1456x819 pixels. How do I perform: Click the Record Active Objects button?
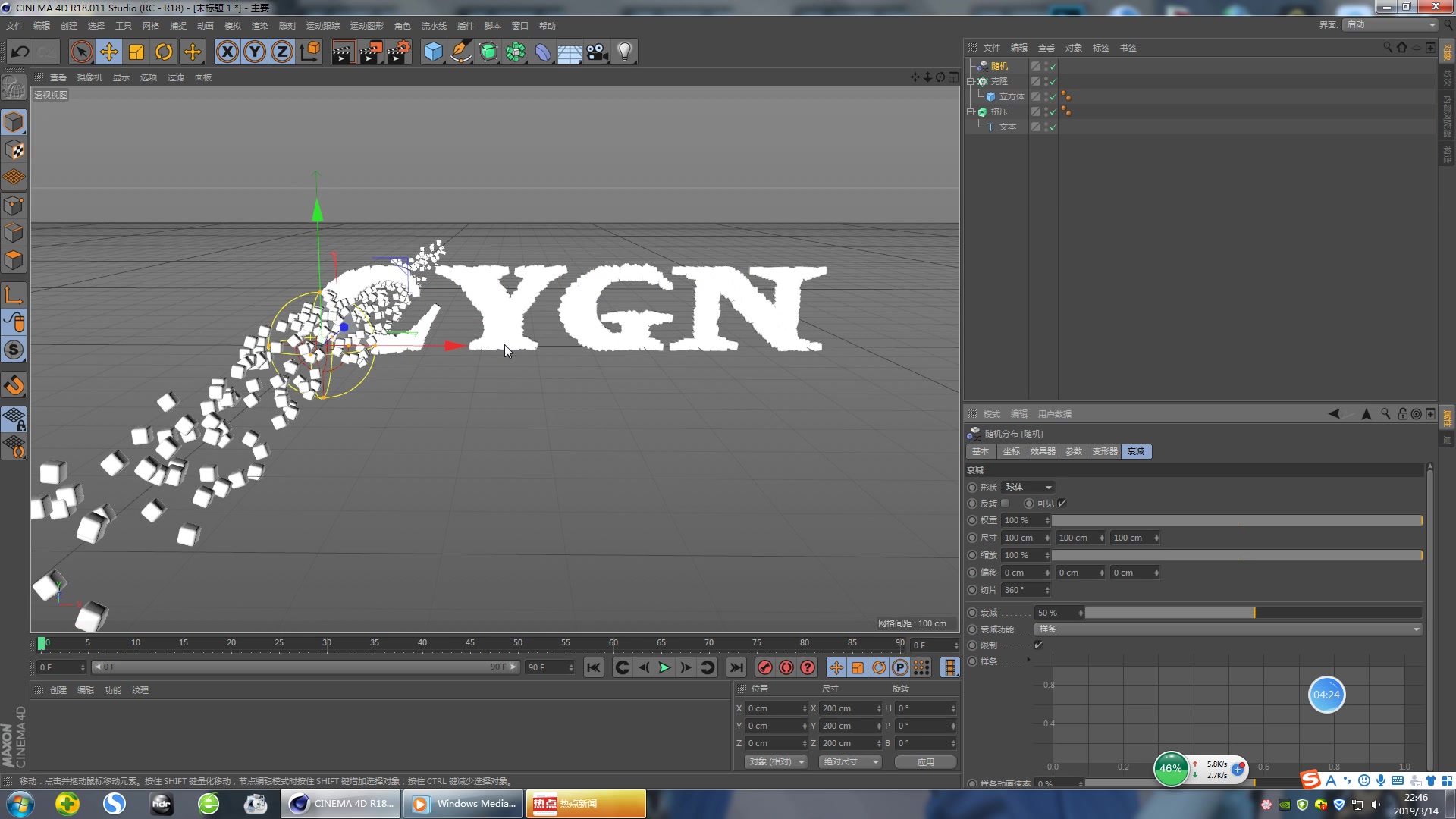[x=764, y=667]
